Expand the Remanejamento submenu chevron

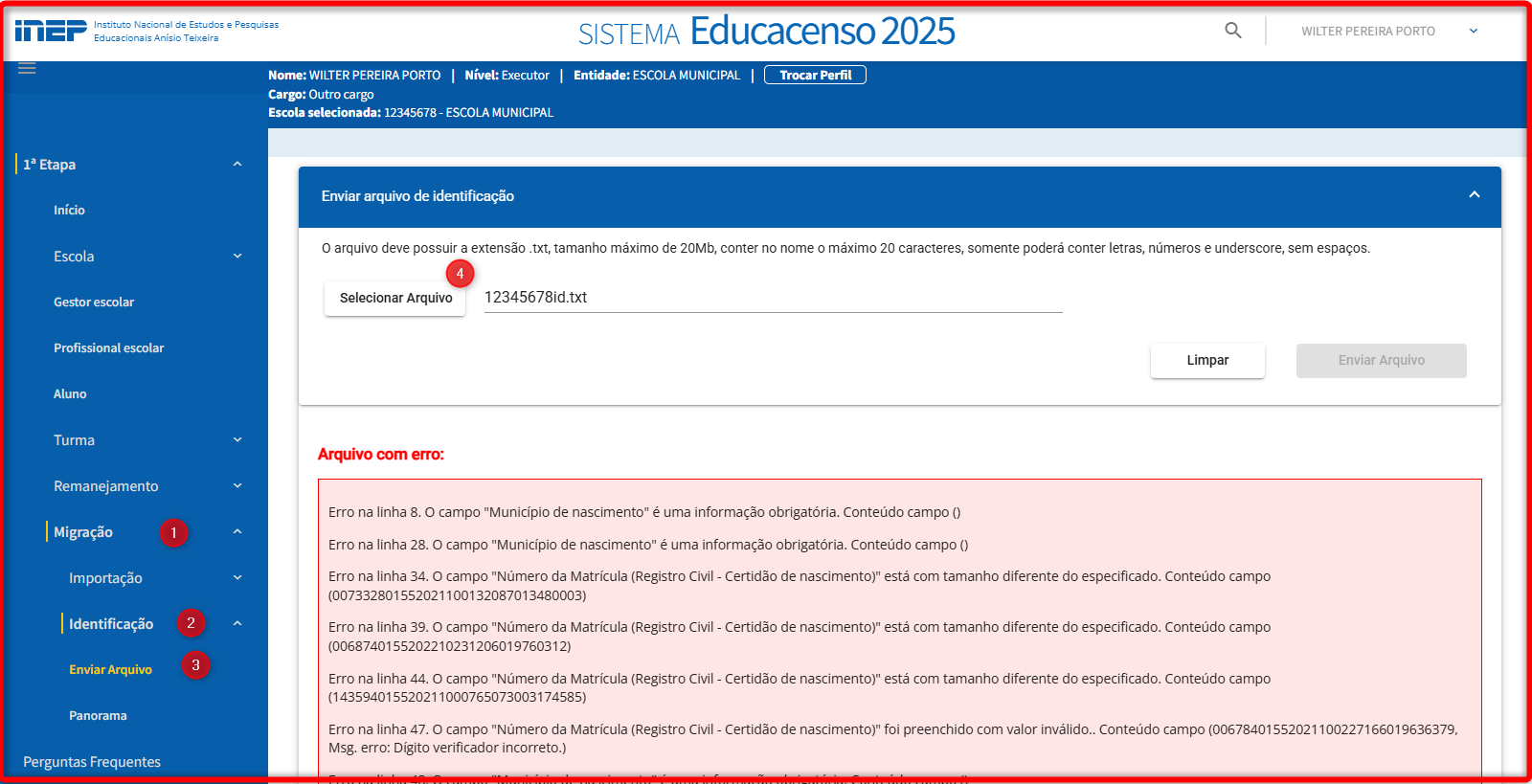pyautogui.click(x=237, y=485)
